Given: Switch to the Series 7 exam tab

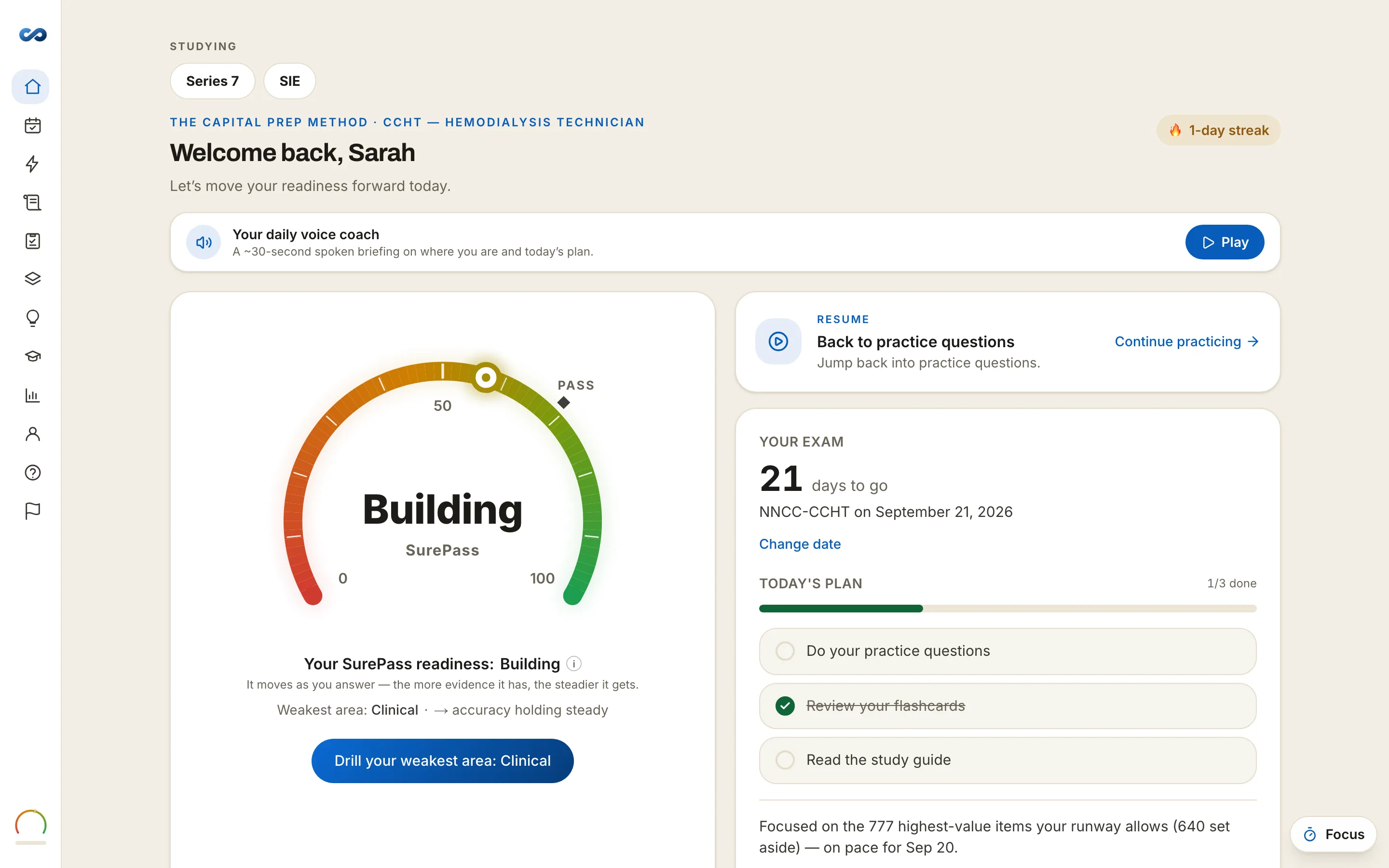Looking at the screenshot, I should coord(212,81).
